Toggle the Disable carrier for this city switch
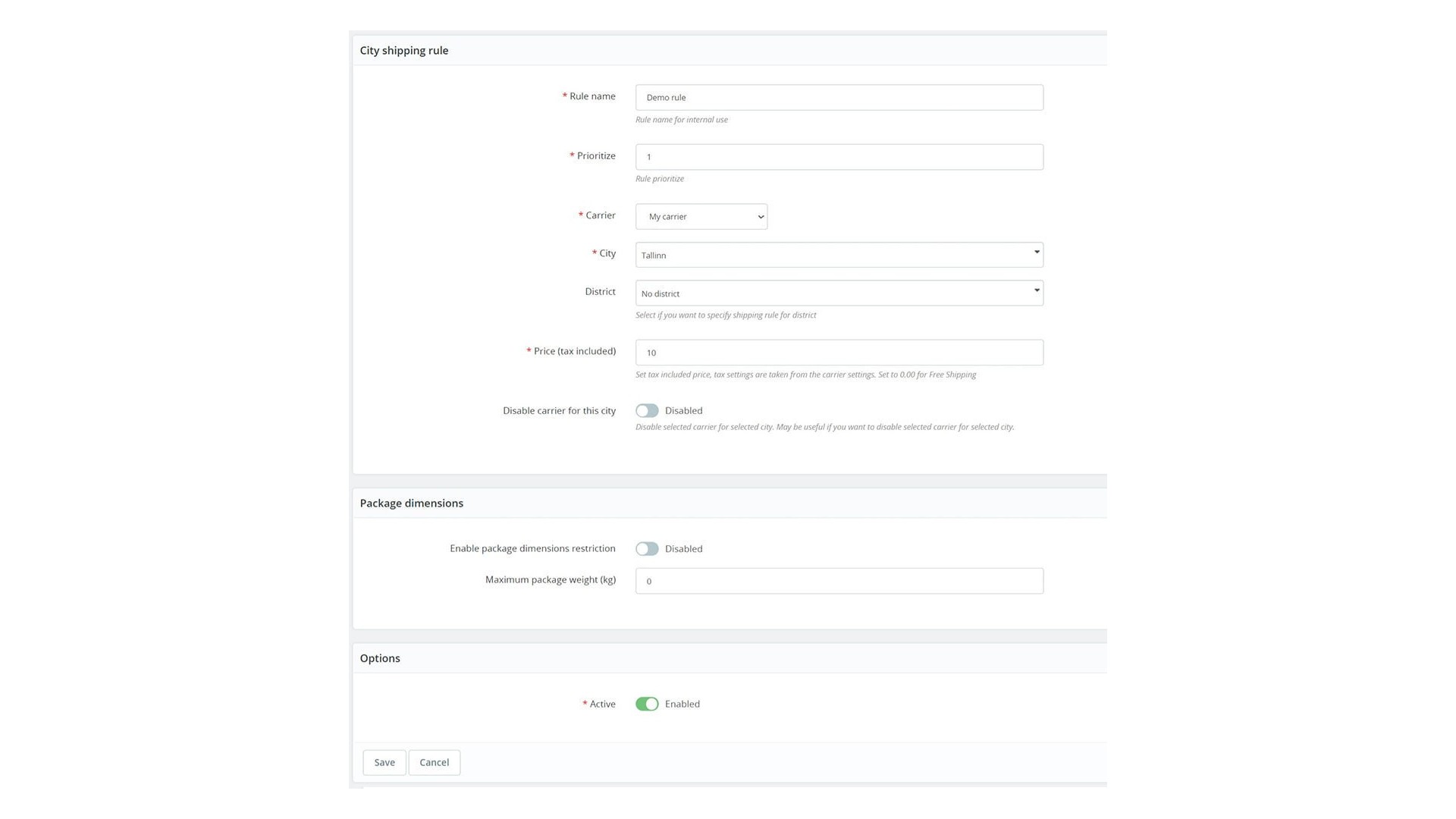 [647, 411]
